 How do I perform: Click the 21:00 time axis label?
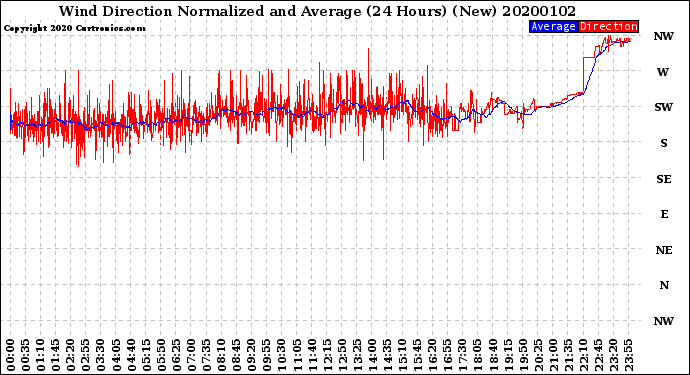click(x=553, y=355)
